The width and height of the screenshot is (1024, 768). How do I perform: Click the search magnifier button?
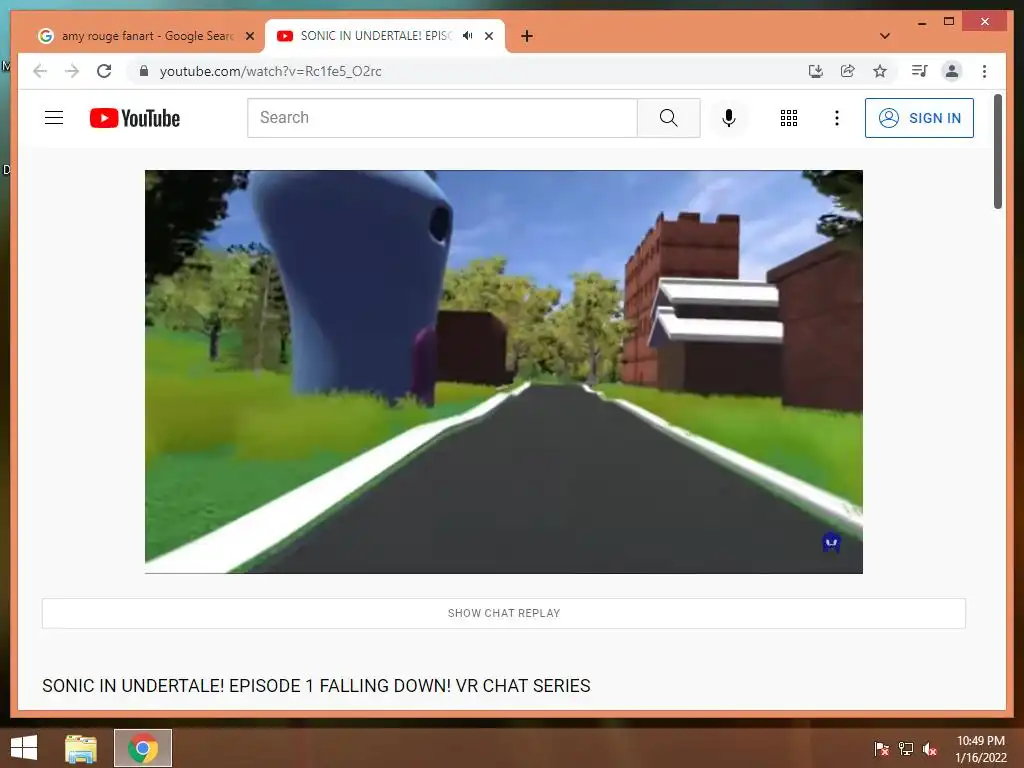coord(668,118)
